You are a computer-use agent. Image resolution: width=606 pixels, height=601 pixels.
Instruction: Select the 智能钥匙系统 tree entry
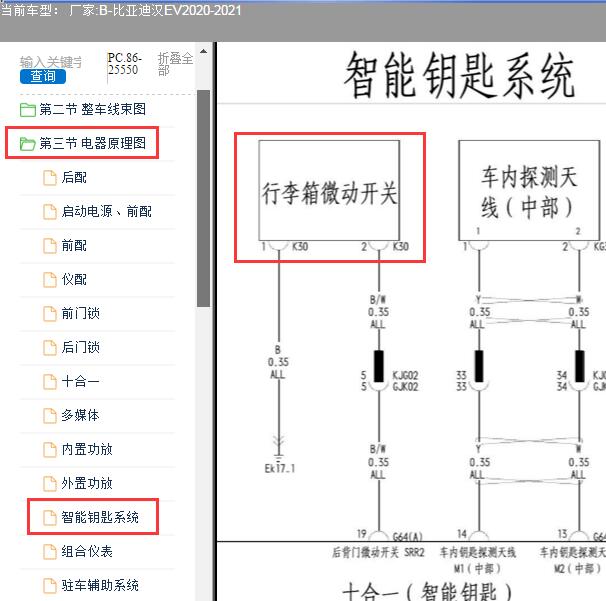(x=100, y=518)
